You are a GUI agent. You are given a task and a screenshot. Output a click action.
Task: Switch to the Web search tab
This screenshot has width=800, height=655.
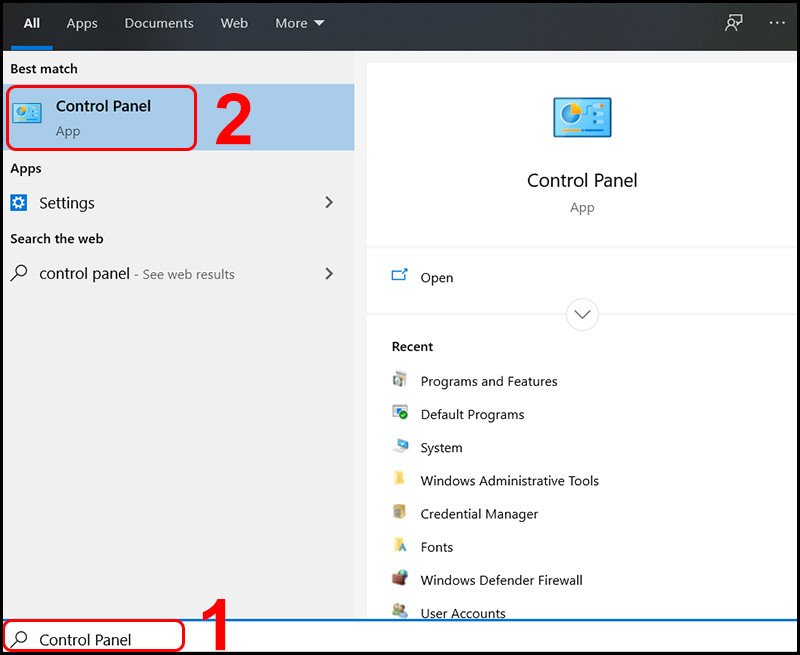click(234, 23)
